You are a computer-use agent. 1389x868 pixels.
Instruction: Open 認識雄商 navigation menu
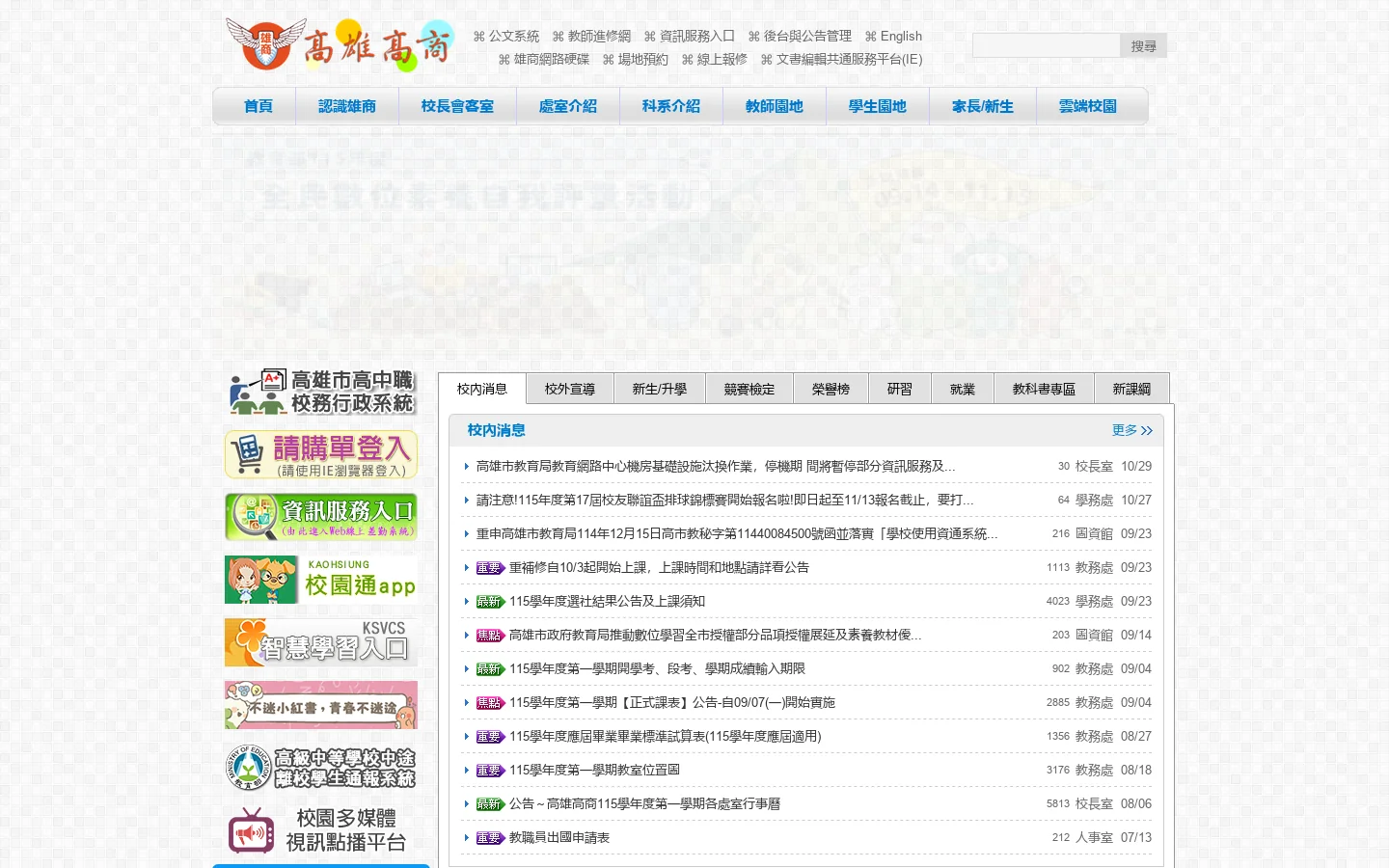(x=347, y=106)
